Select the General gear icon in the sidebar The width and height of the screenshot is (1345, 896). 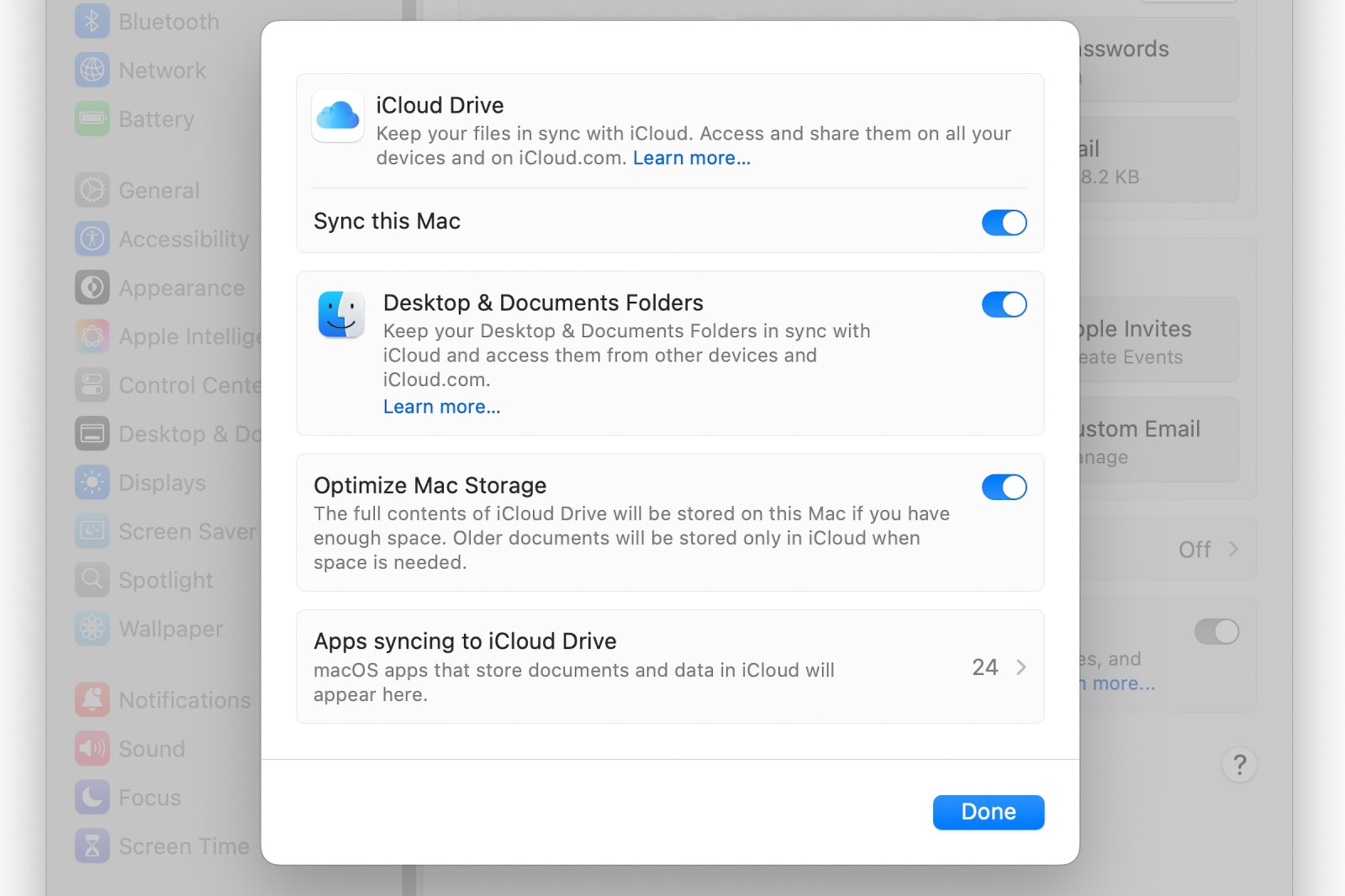[92, 191]
